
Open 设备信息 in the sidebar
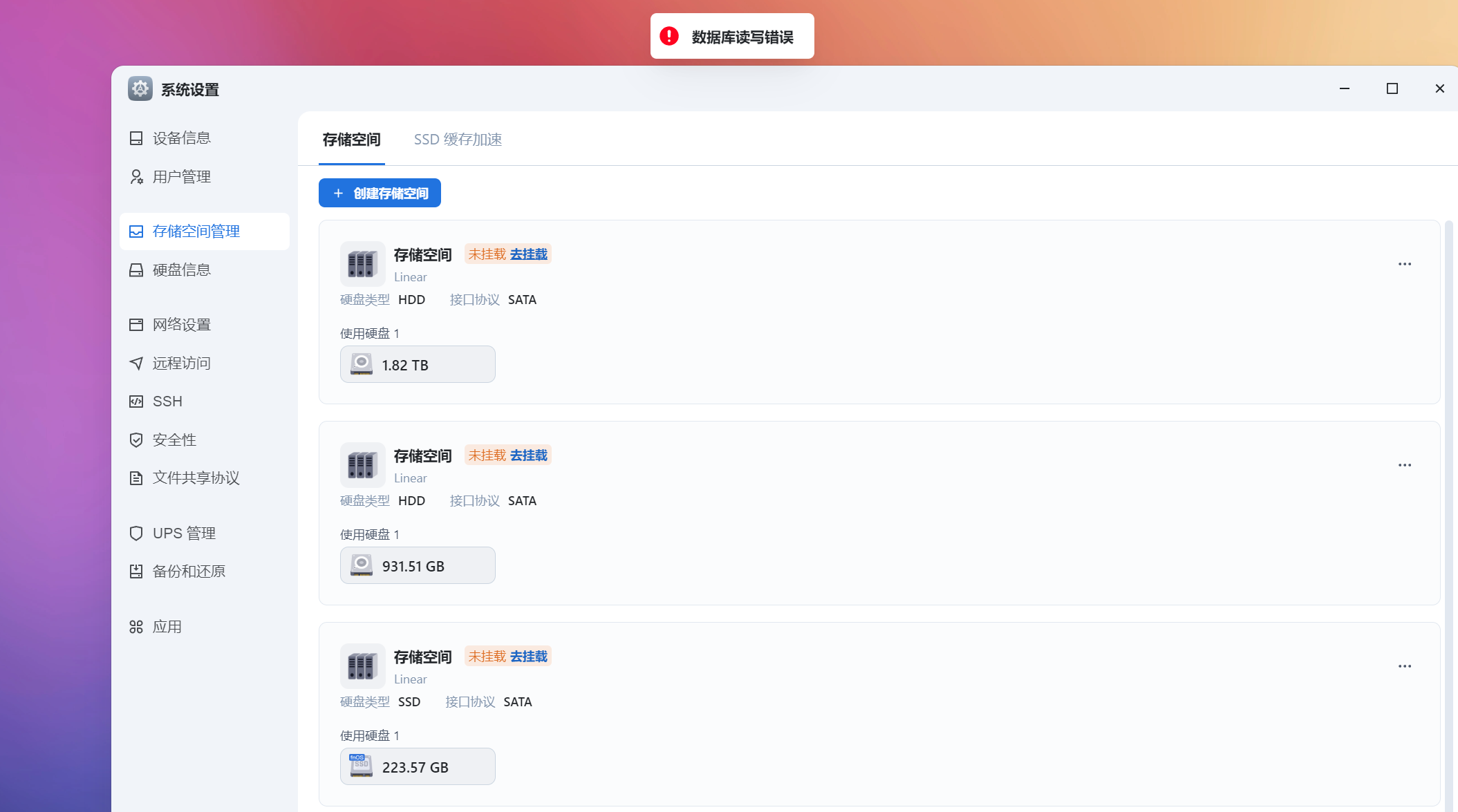(204, 138)
